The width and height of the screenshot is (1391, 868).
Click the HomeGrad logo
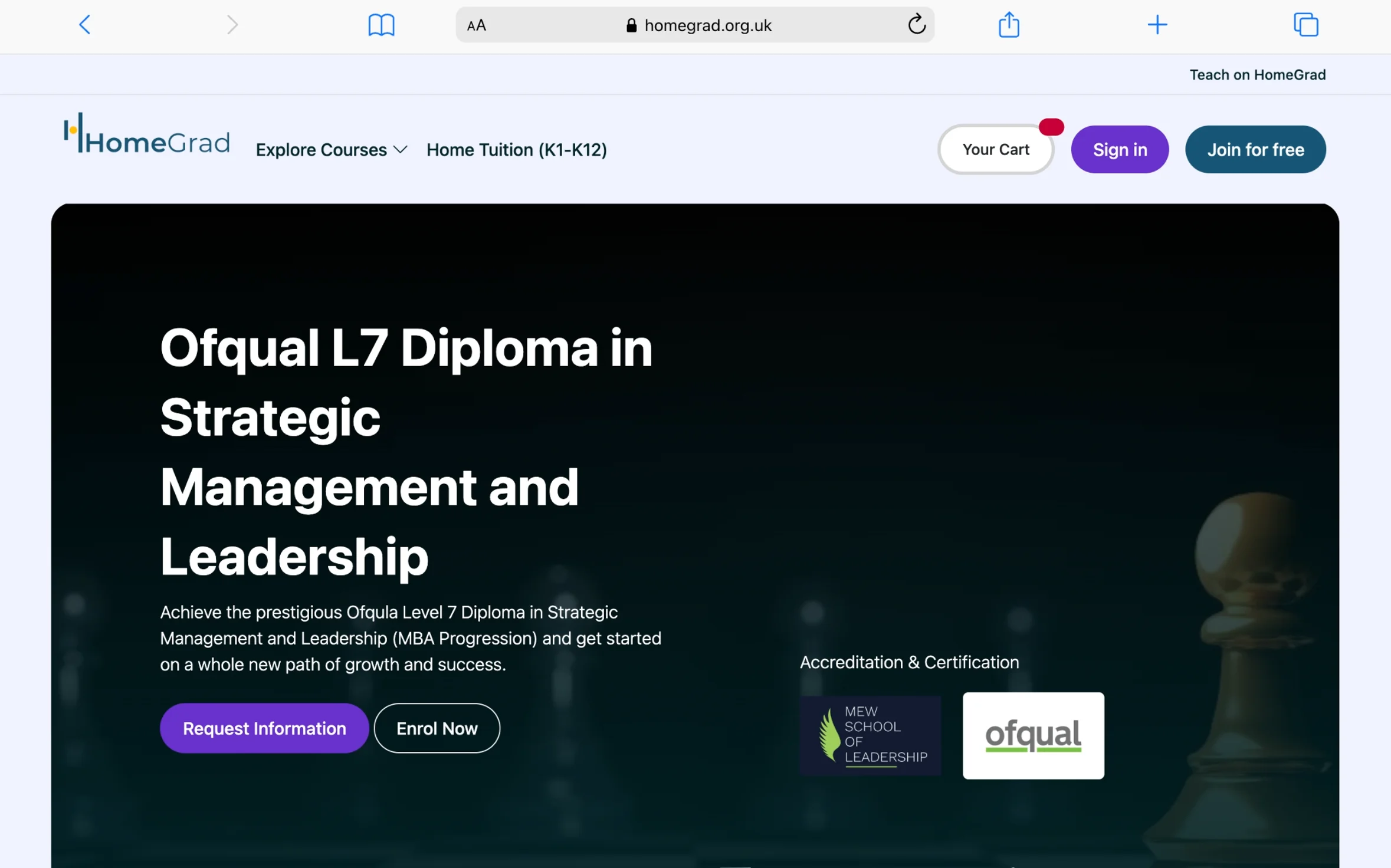(x=146, y=136)
